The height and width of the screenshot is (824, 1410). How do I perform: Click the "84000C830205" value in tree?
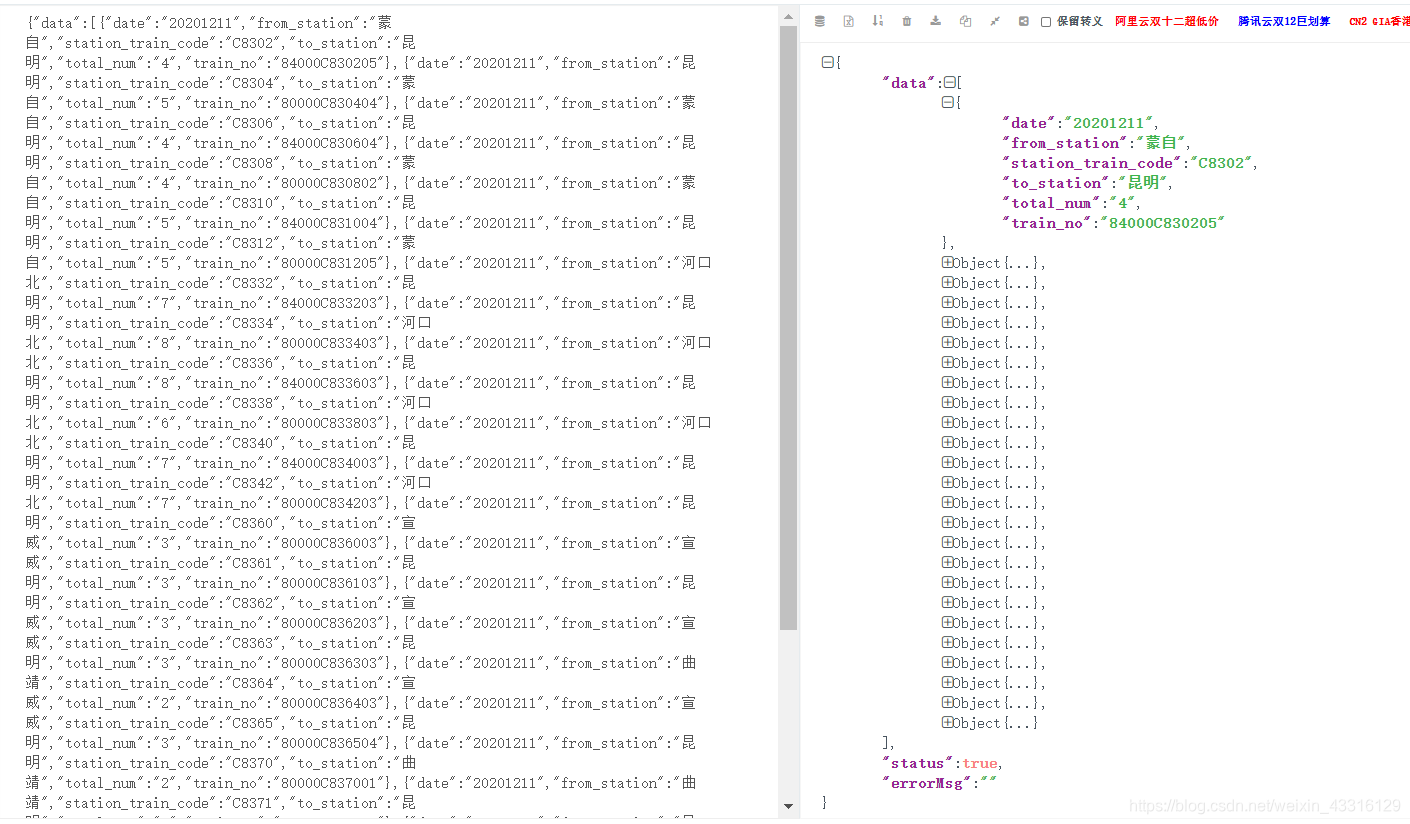tap(1161, 223)
